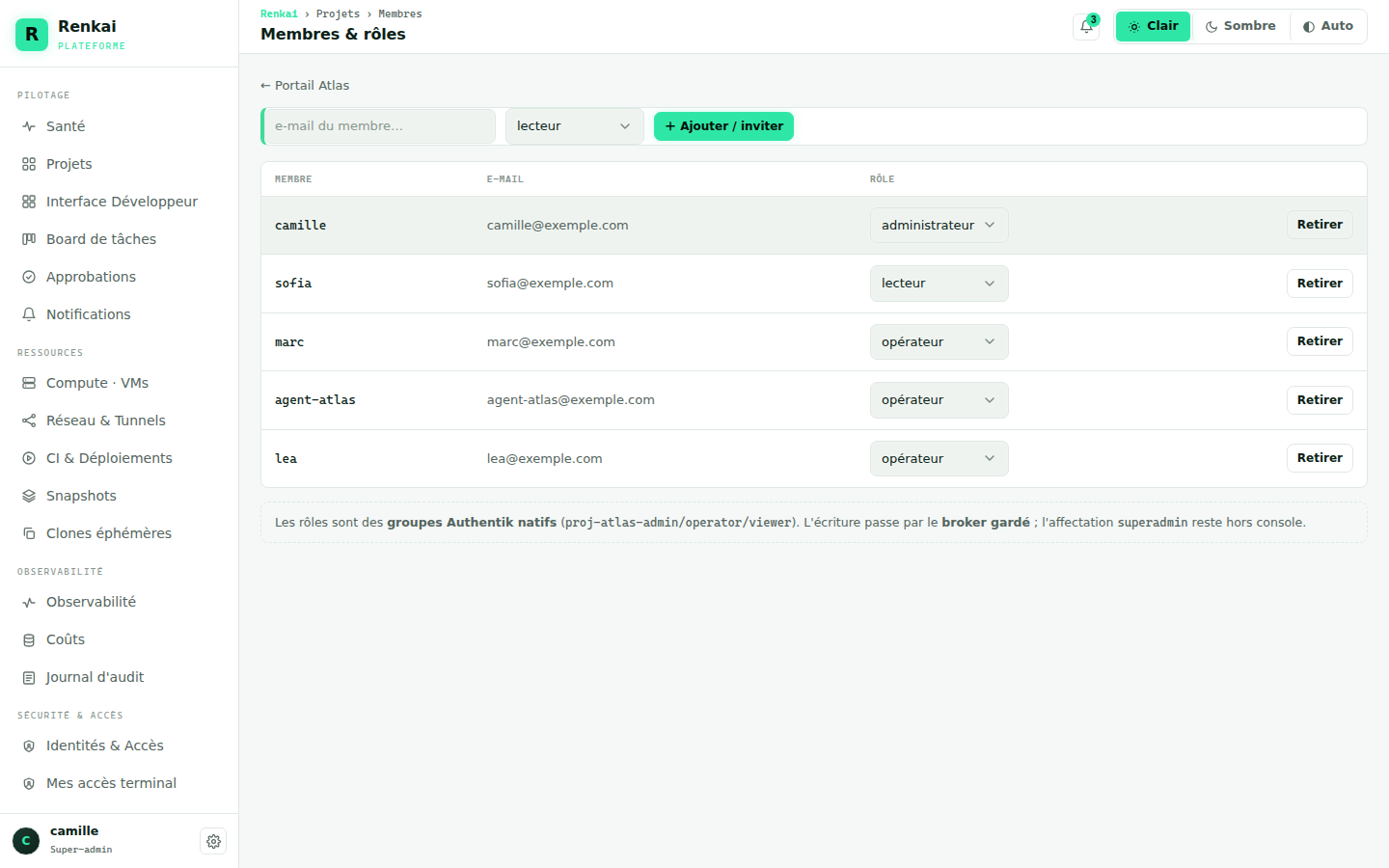Click Ajouter / inviter button
Viewport: 1389px width, 868px height.
coord(723,126)
